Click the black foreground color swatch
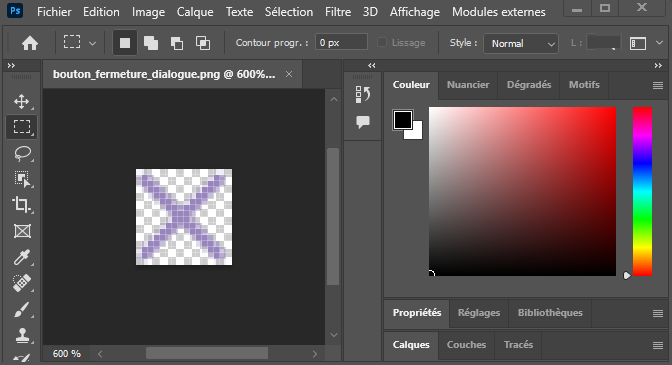 tap(402, 120)
